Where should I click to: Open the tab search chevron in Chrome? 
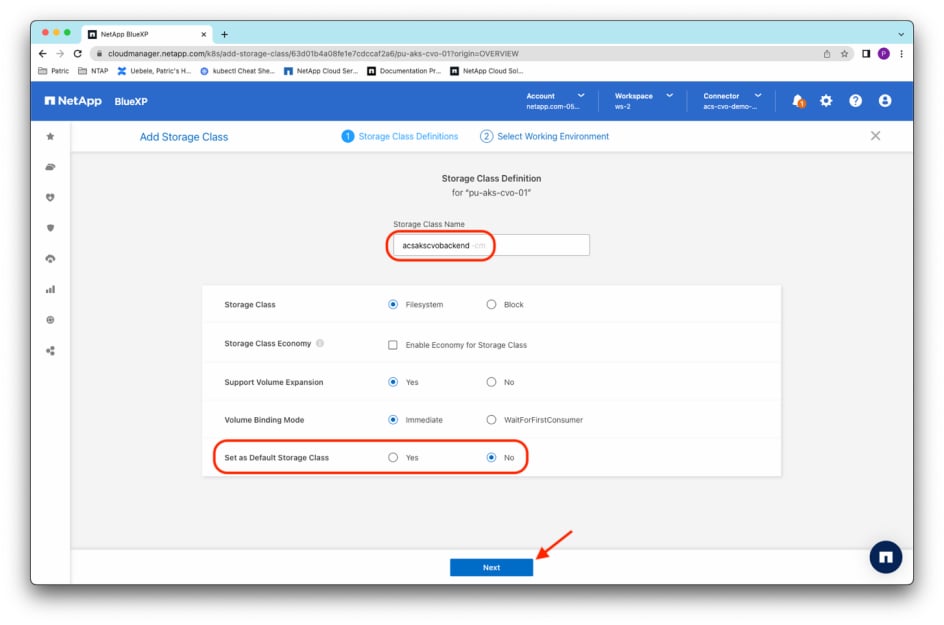(901, 34)
